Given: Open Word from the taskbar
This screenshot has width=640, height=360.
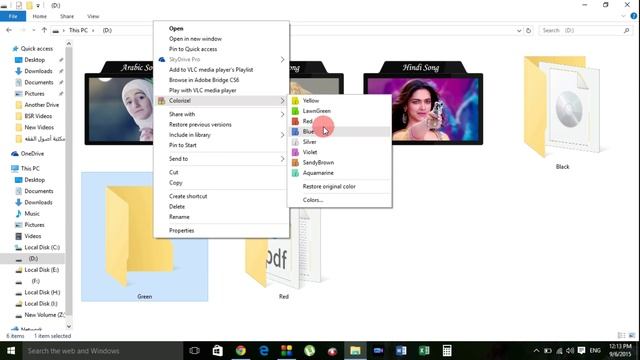Looking at the screenshot, I should click(x=401, y=351).
